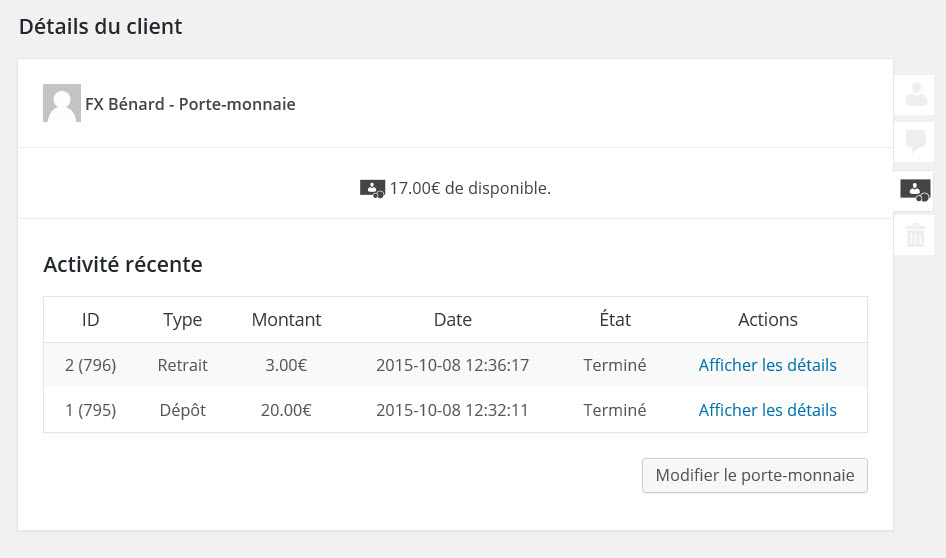Open the speech bubble notes tab
The image size is (946, 558).
(x=915, y=141)
